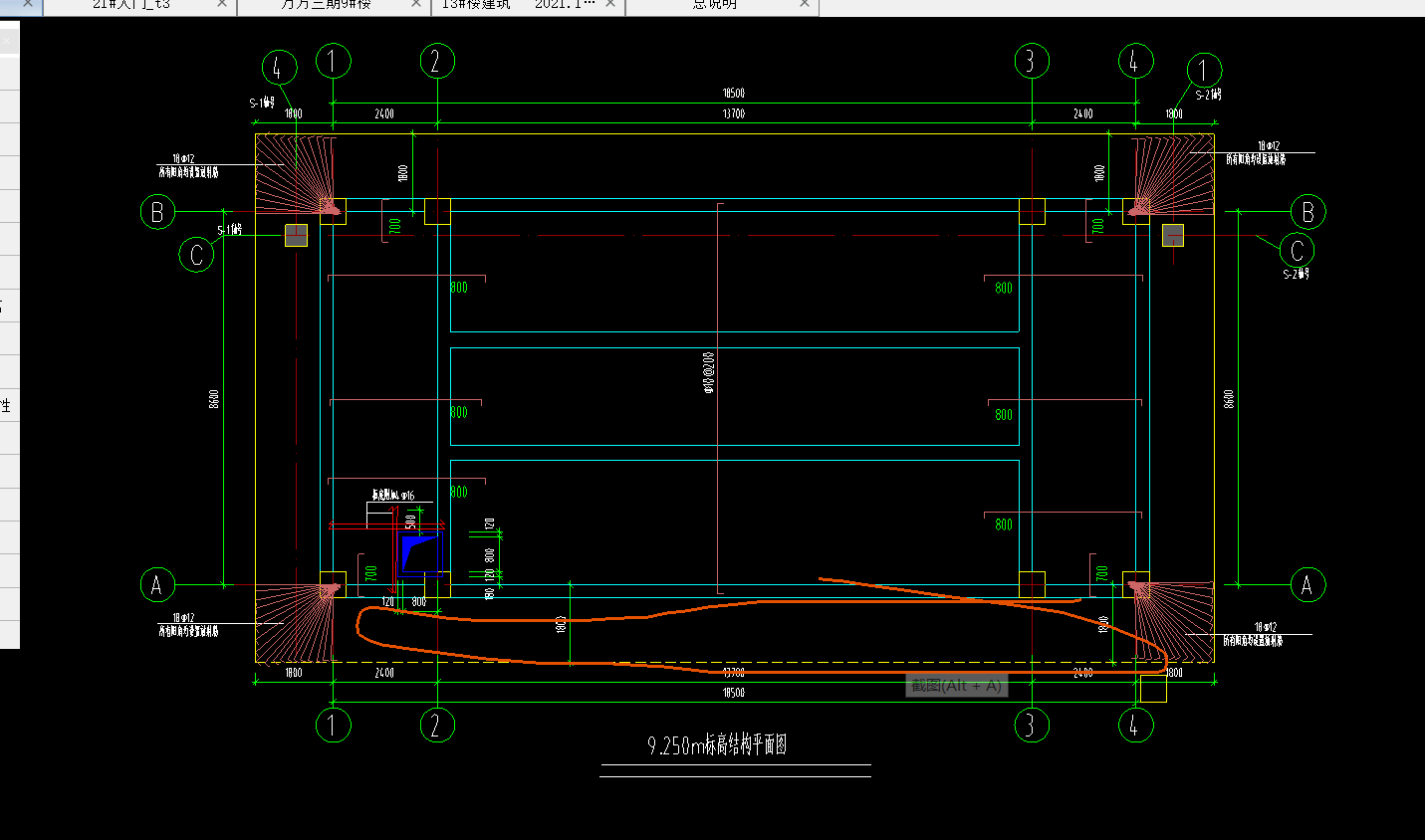Select the 2400 dimension at top left
Screen dimensions: 1425x840
point(384,114)
